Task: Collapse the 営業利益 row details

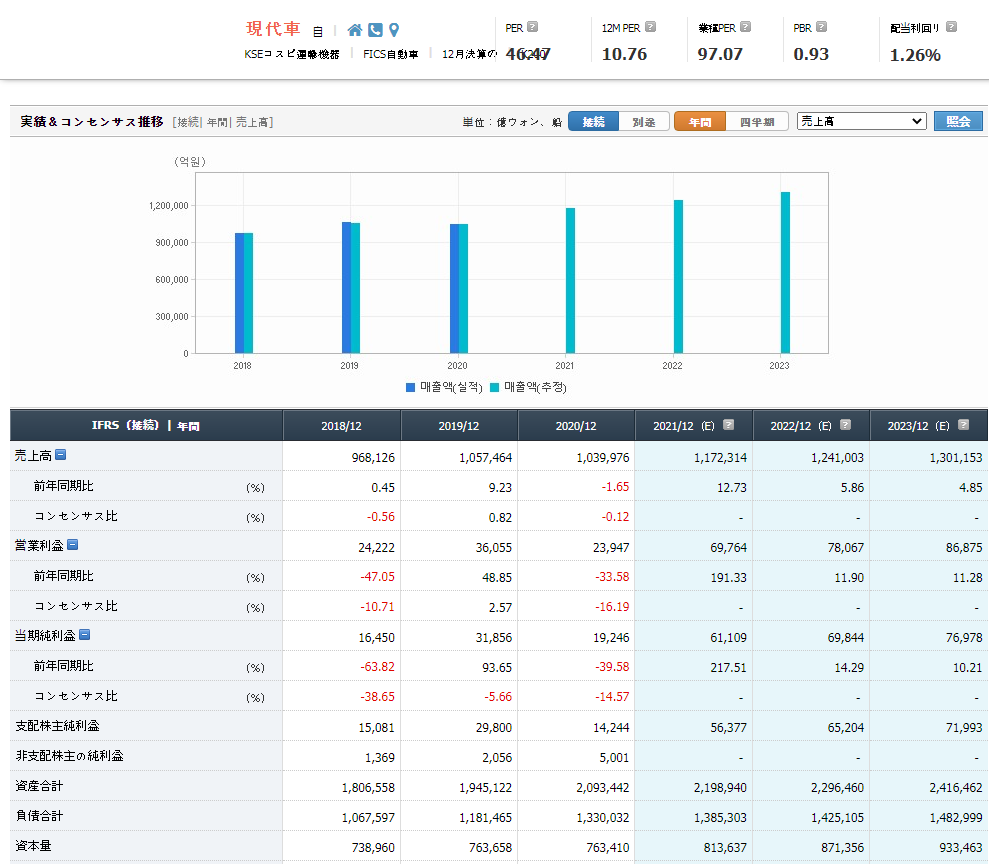Action: pyautogui.click(x=73, y=545)
